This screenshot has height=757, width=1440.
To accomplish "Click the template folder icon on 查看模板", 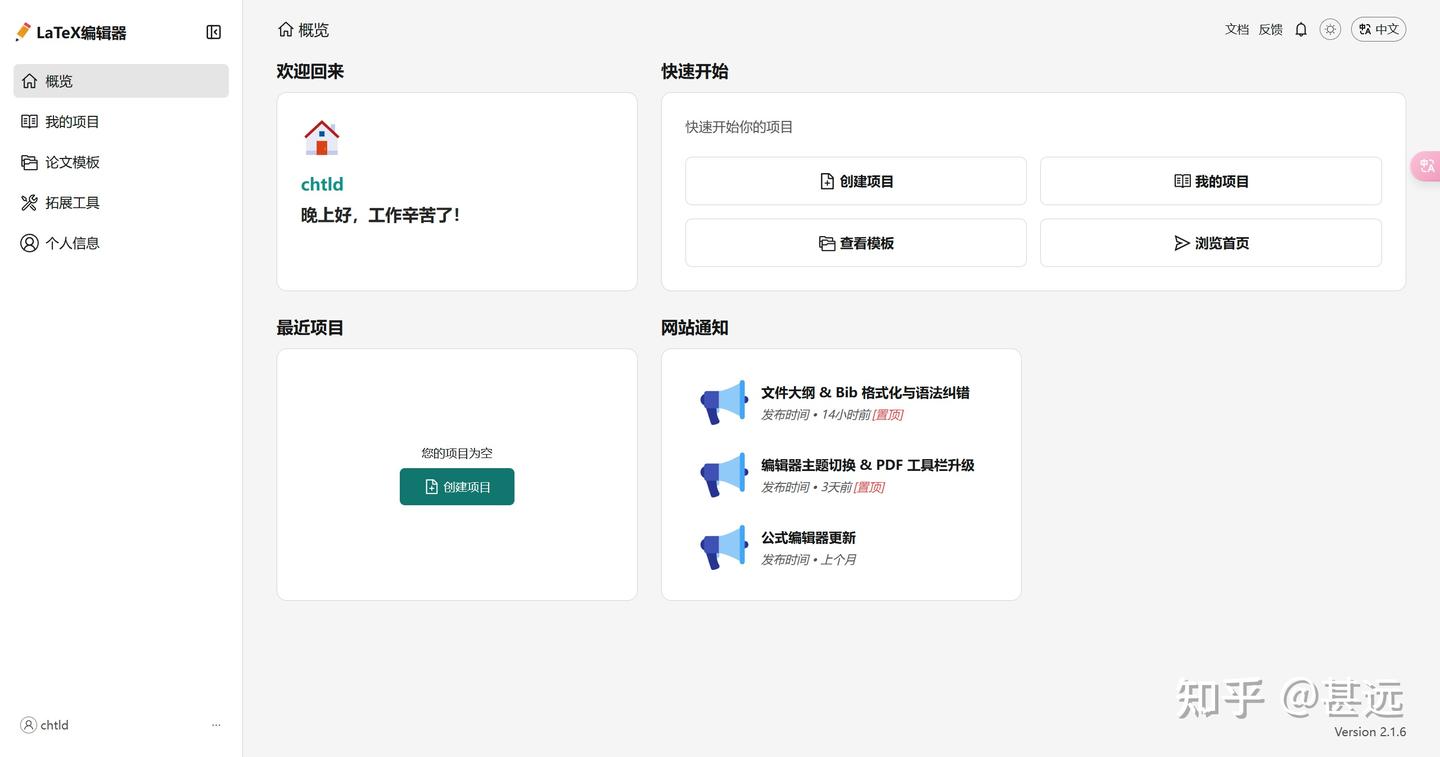I will tap(826, 242).
